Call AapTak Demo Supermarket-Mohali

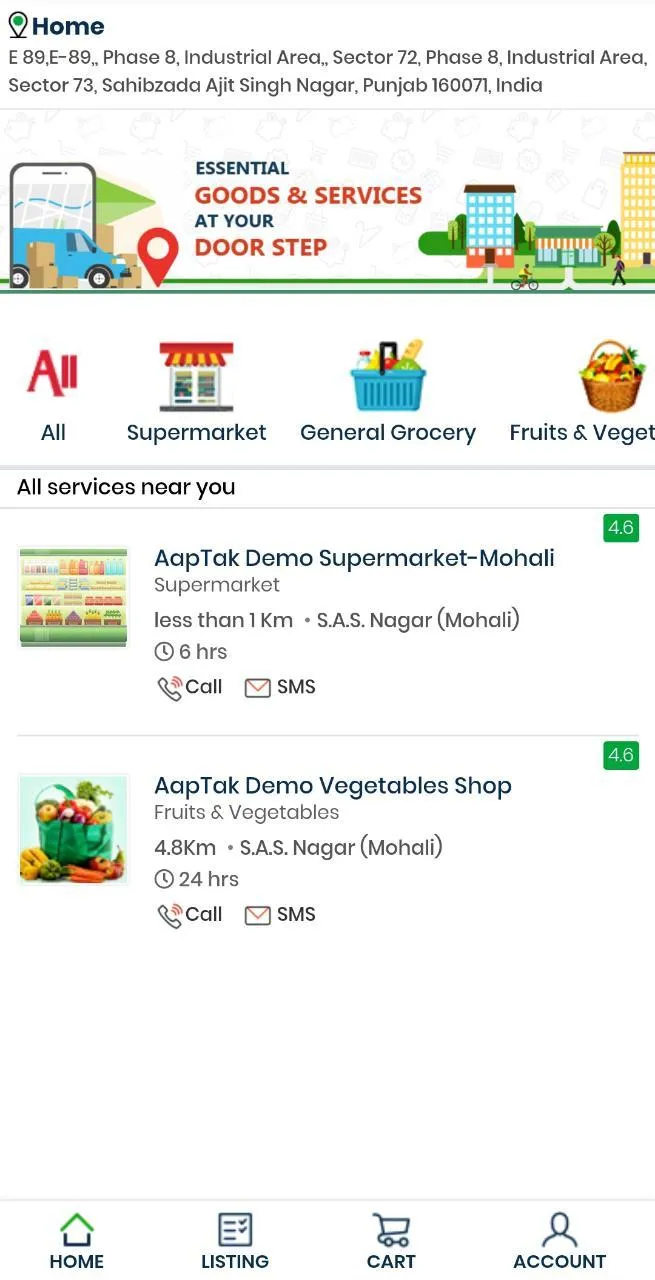[190, 687]
